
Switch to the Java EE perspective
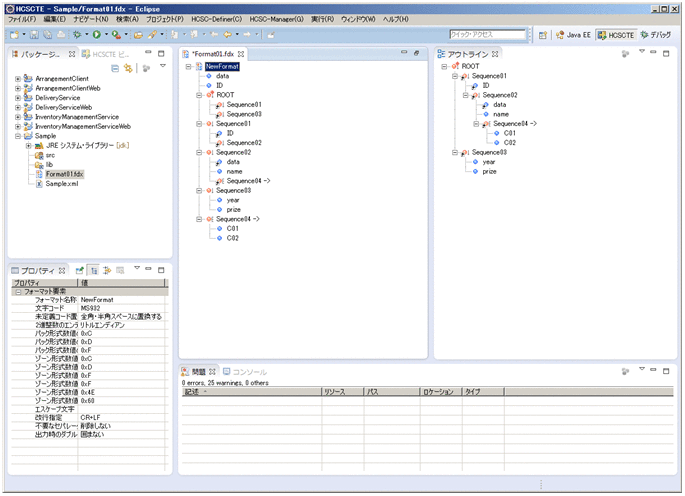(x=573, y=35)
